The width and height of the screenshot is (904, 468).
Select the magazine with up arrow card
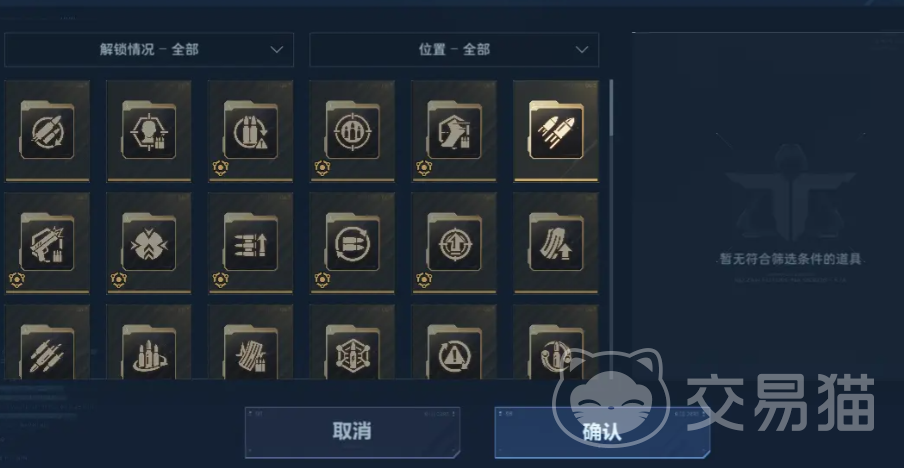tap(556, 243)
